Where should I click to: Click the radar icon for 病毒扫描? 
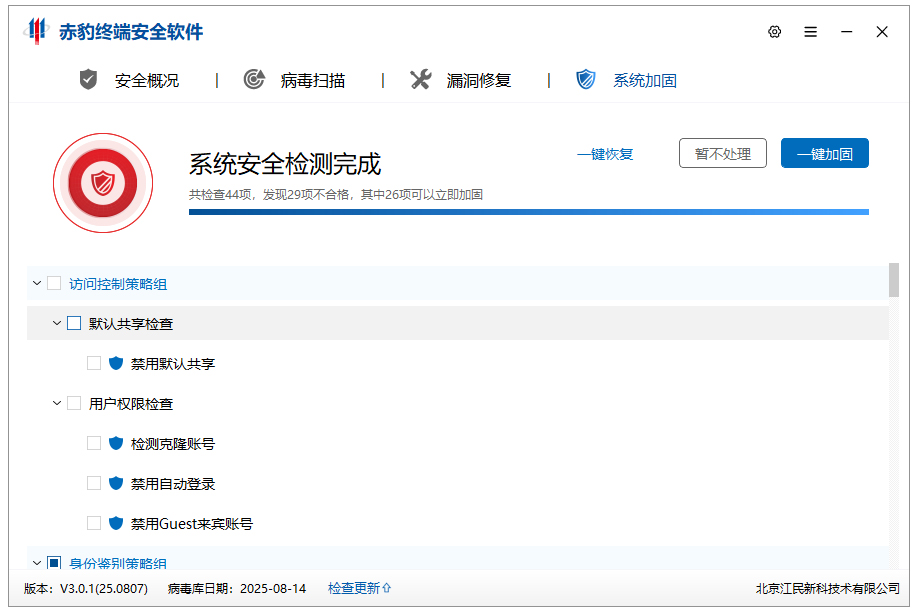coord(254,79)
